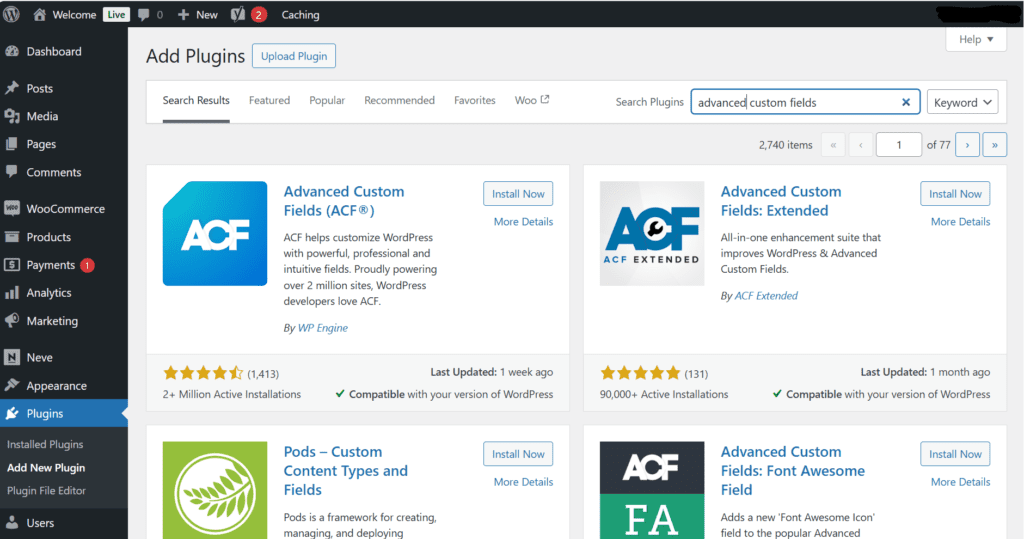Clear the search plugins field
This screenshot has height=539, width=1024.
pyautogui.click(x=906, y=102)
